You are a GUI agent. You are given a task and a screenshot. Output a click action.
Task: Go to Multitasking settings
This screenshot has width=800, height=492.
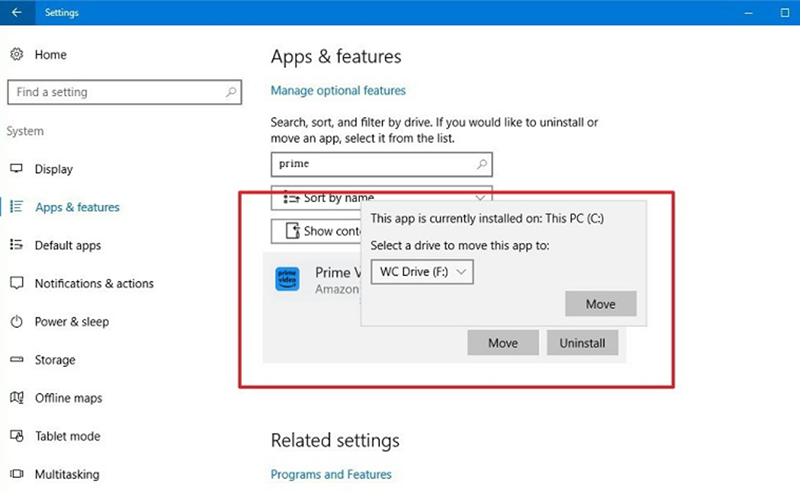[x=67, y=474]
